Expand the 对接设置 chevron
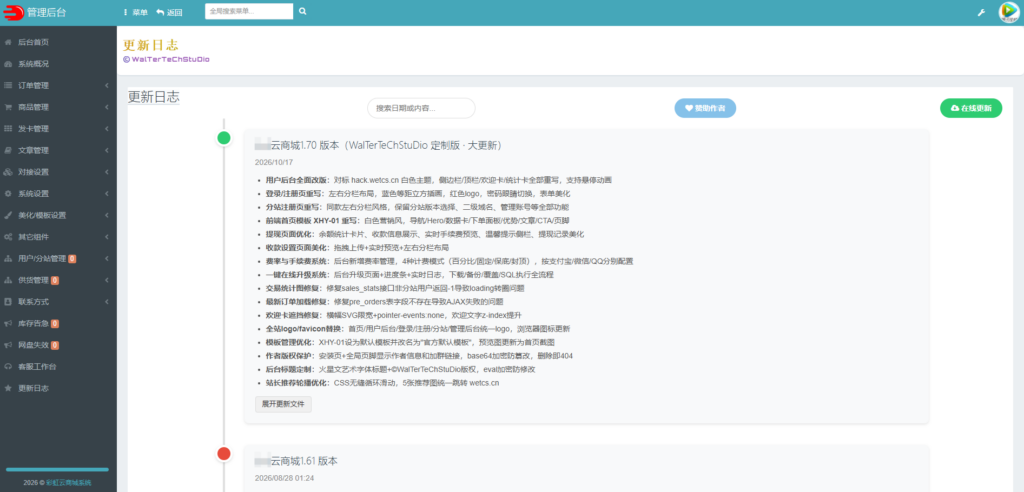The image size is (1024, 492). (106, 172)
